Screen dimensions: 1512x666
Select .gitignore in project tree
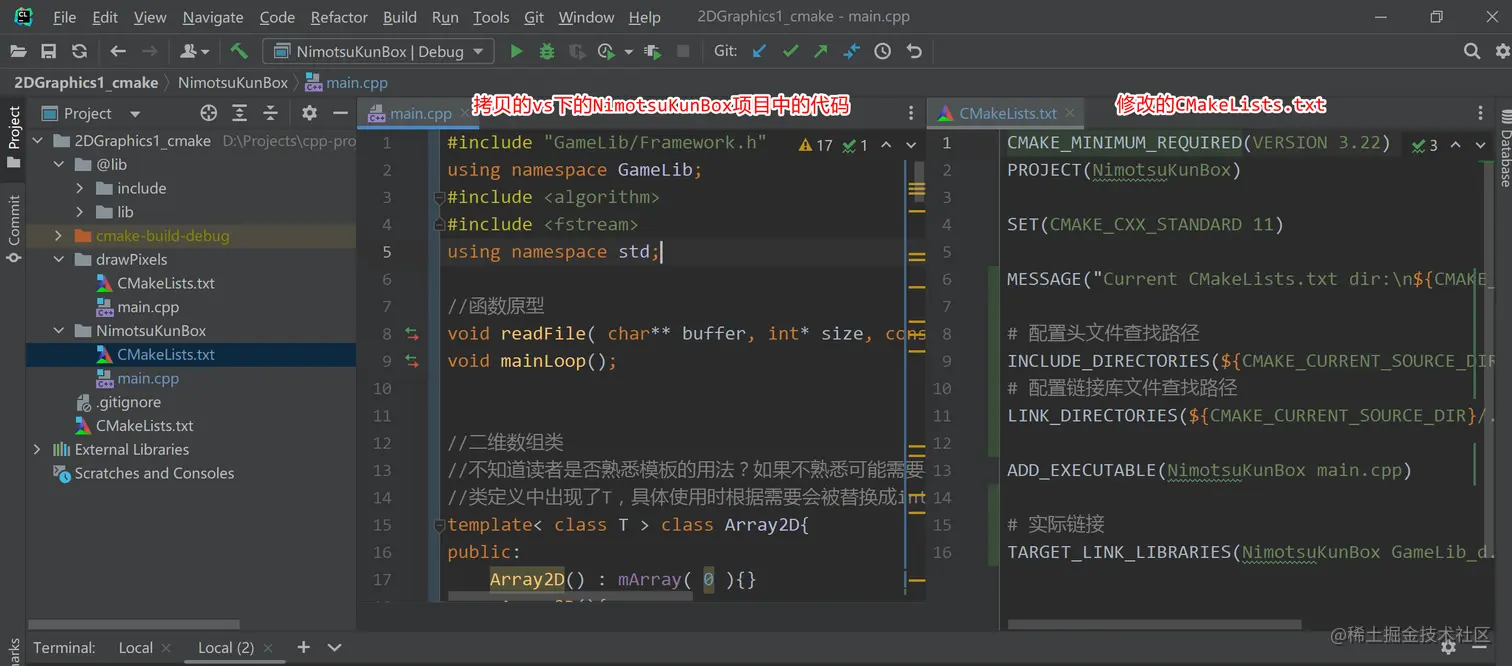pos(128,402)
